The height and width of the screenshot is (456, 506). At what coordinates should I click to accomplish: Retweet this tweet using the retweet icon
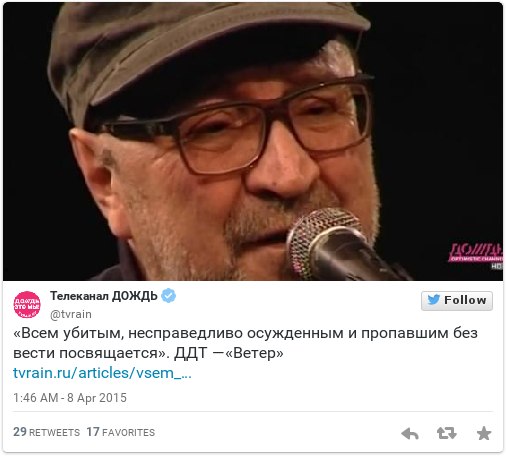[446, 433]
